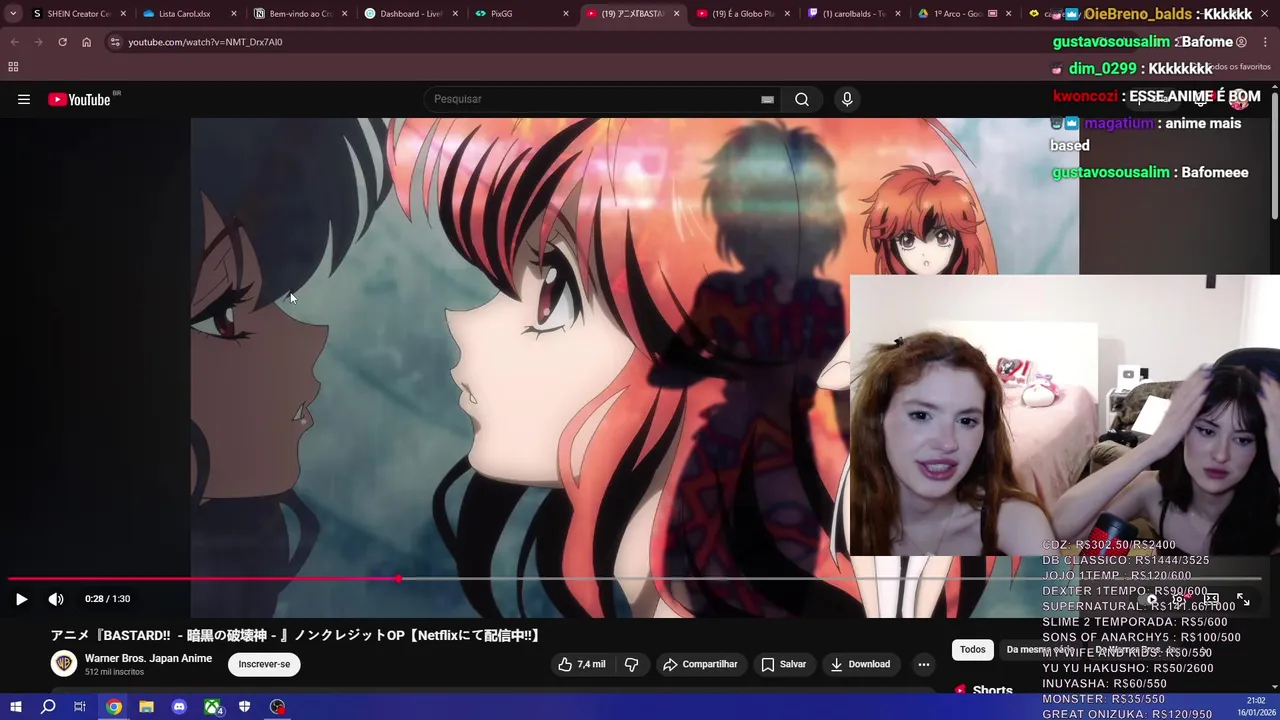This screenshot has width=1280, height=720.
Task: Open Task View on the taskbar
Action: [80, 707]
